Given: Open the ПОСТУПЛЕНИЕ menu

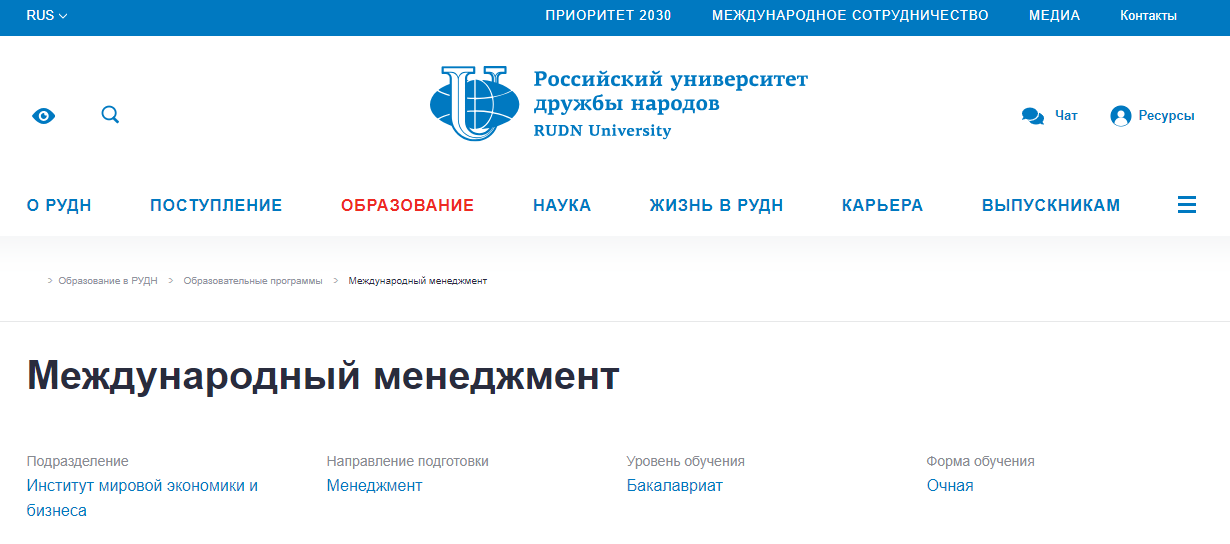Looking at the screenshot, I should pyautogui.click(x=216, y=206).
